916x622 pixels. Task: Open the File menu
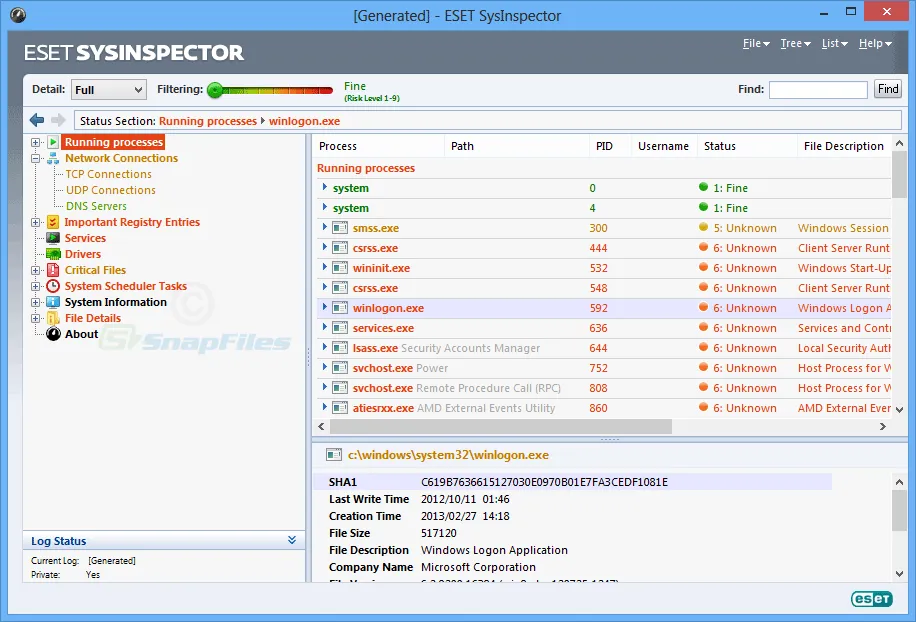click(755, 44)
